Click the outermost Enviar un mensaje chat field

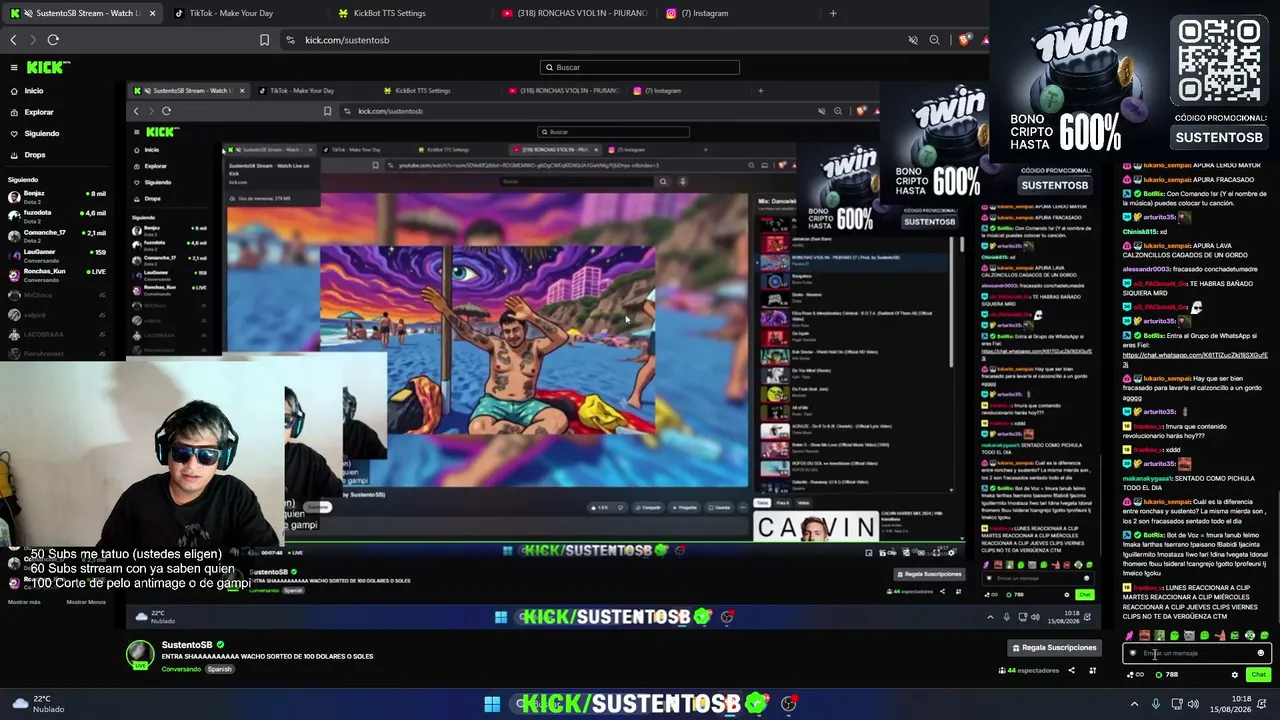point(1197,653)
